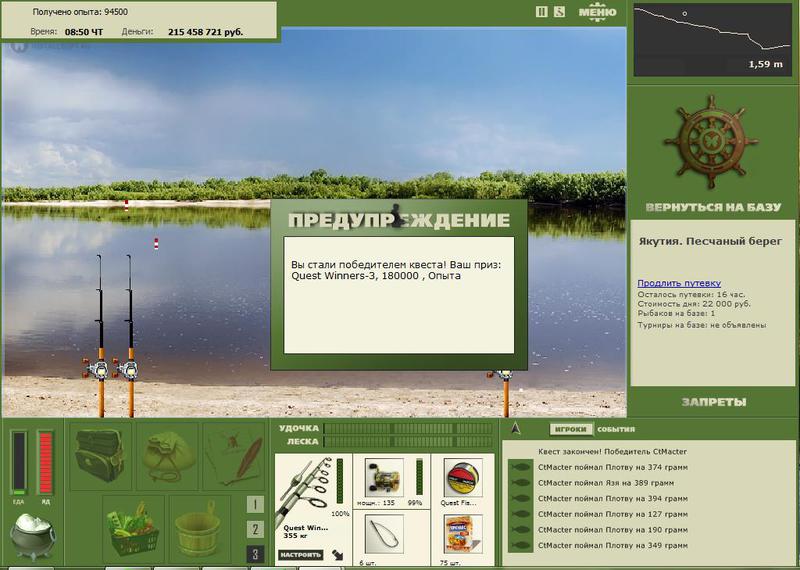Click the S icon beside the pause button
800x570 pixels.
[x=559, y=11]
